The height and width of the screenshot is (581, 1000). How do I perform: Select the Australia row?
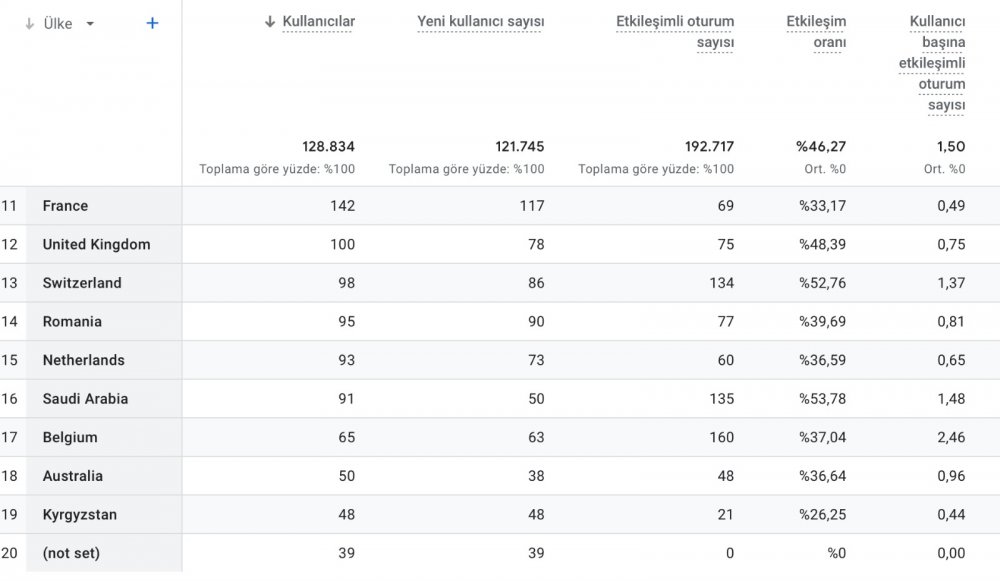(500, 476)
